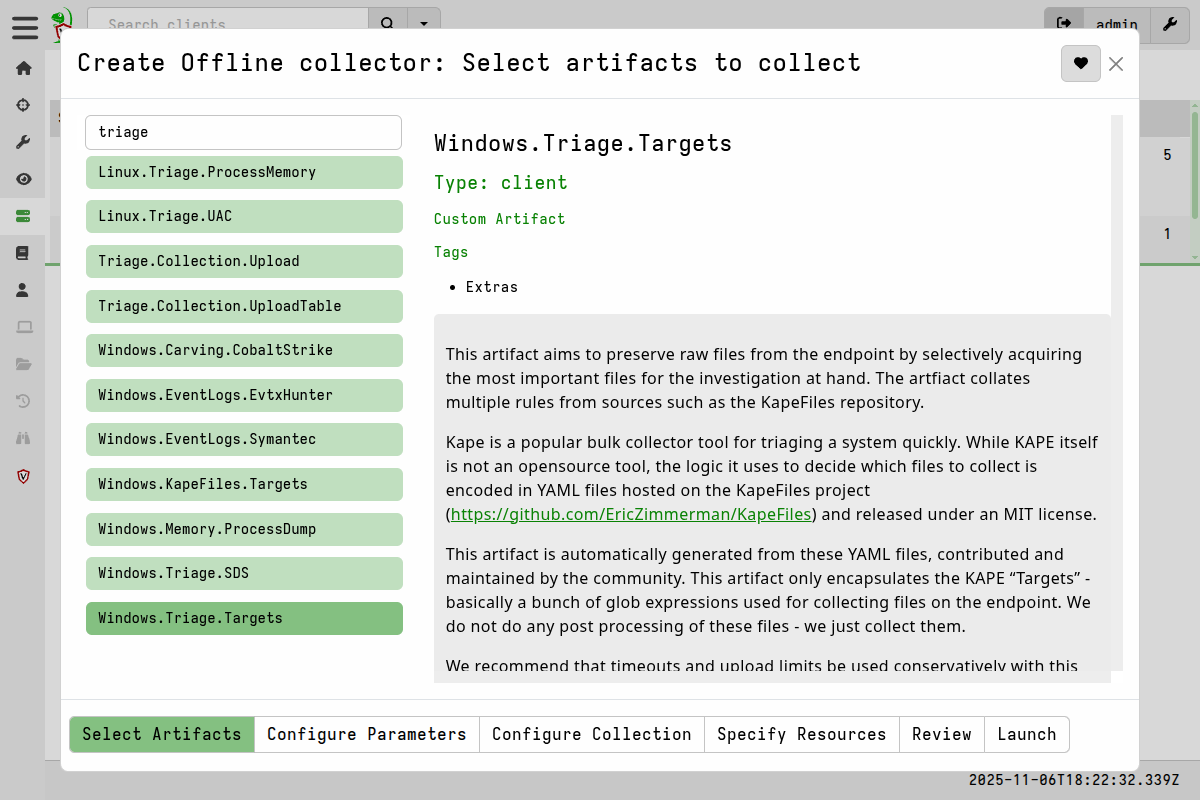Viewport: 1200px width, 800px height.
Task: Click the Velociraptor shield icon
Action: point(23,476)
